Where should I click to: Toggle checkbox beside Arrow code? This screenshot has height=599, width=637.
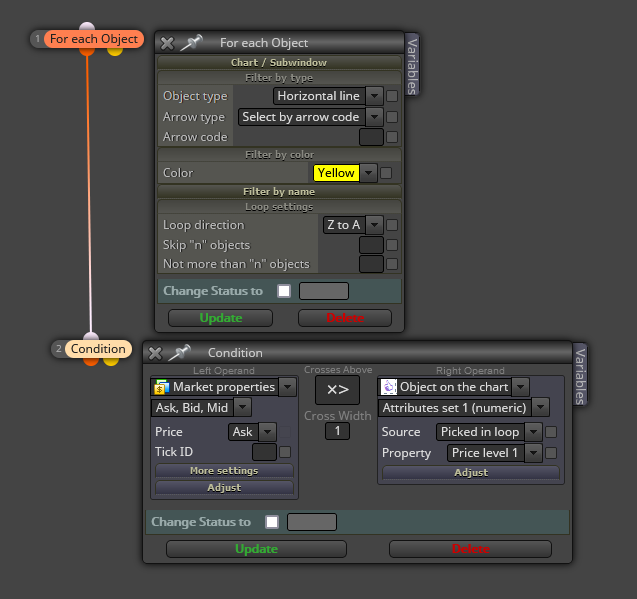point(392,137)
